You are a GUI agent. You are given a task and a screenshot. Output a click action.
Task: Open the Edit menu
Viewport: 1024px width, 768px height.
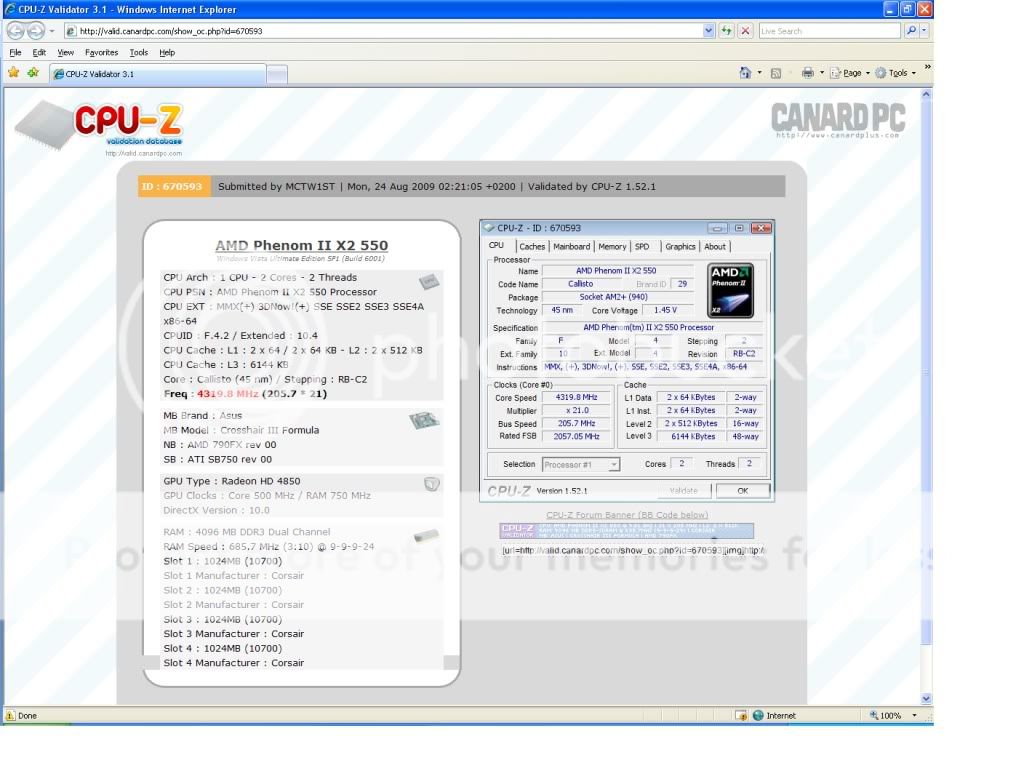pos(39,52)
